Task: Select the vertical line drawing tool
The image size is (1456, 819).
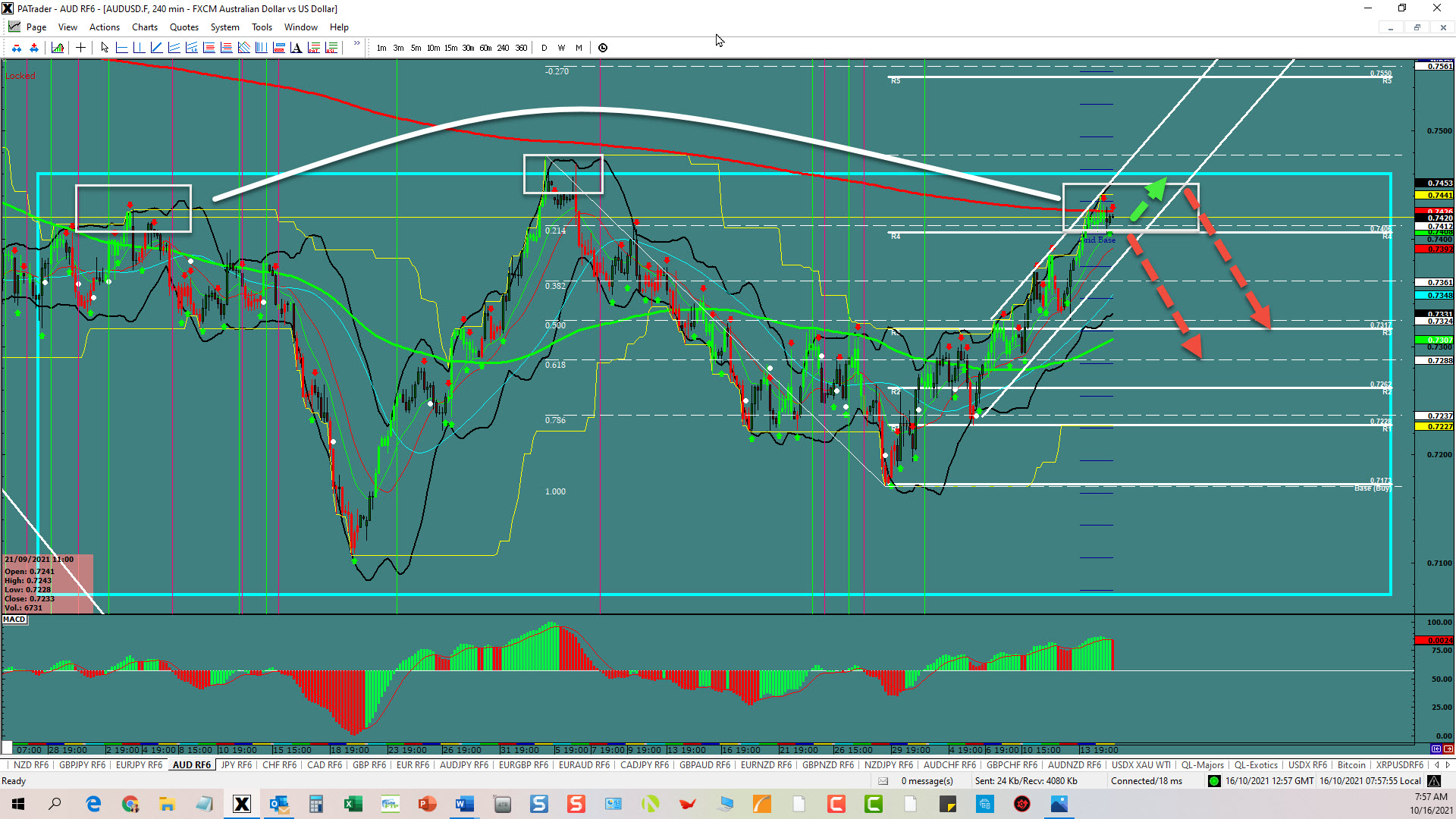Action: coord(139,48)
